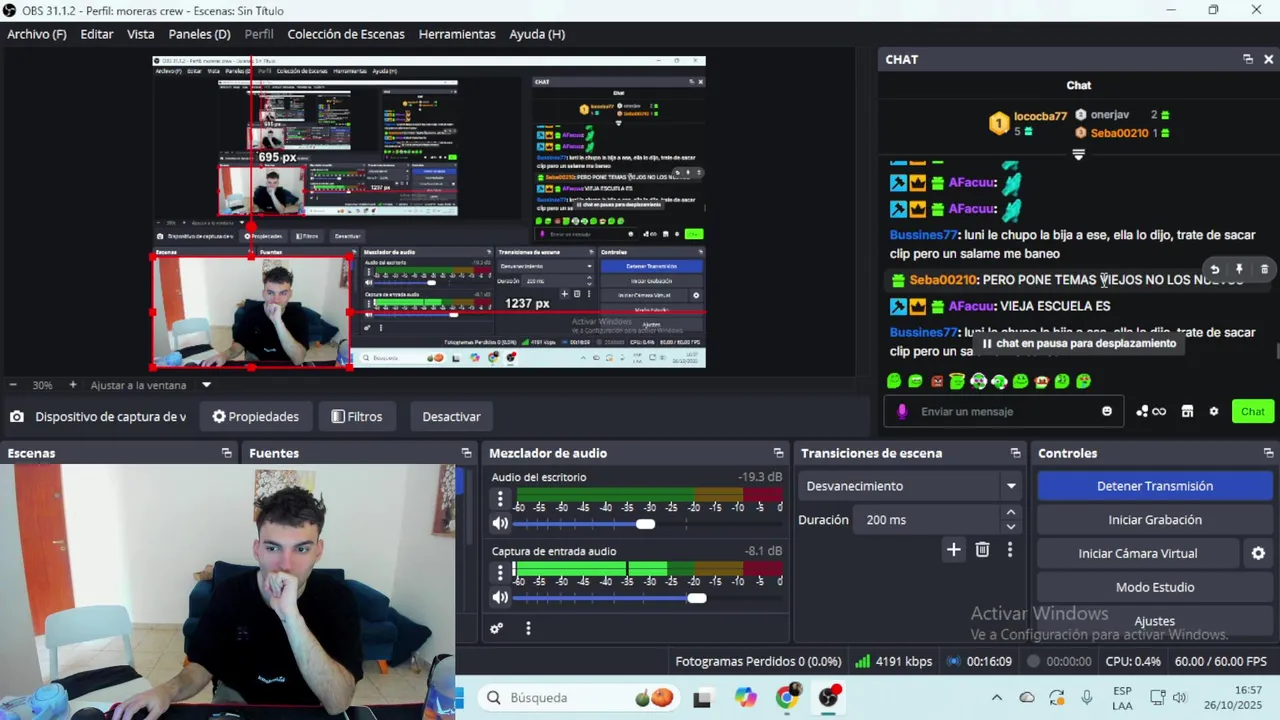Open options menu for Captura de entrada audio
Image resolution: width=1280 pixels, height=720 pixels.
coord(500,572)
